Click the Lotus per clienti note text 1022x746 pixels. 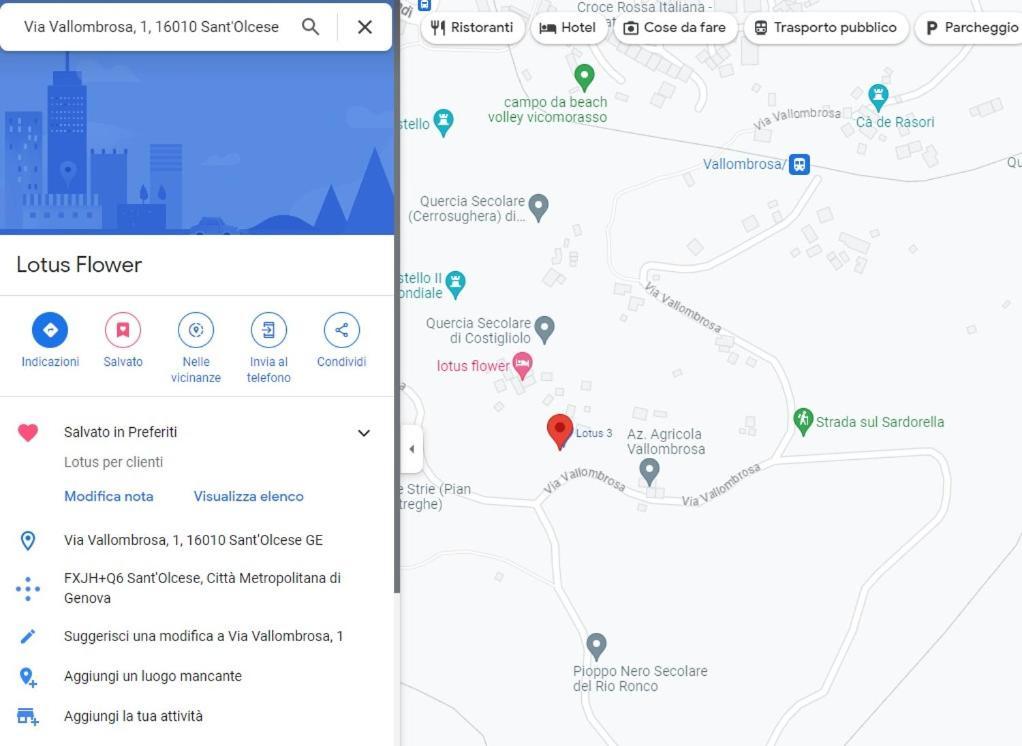pos(113,462)
